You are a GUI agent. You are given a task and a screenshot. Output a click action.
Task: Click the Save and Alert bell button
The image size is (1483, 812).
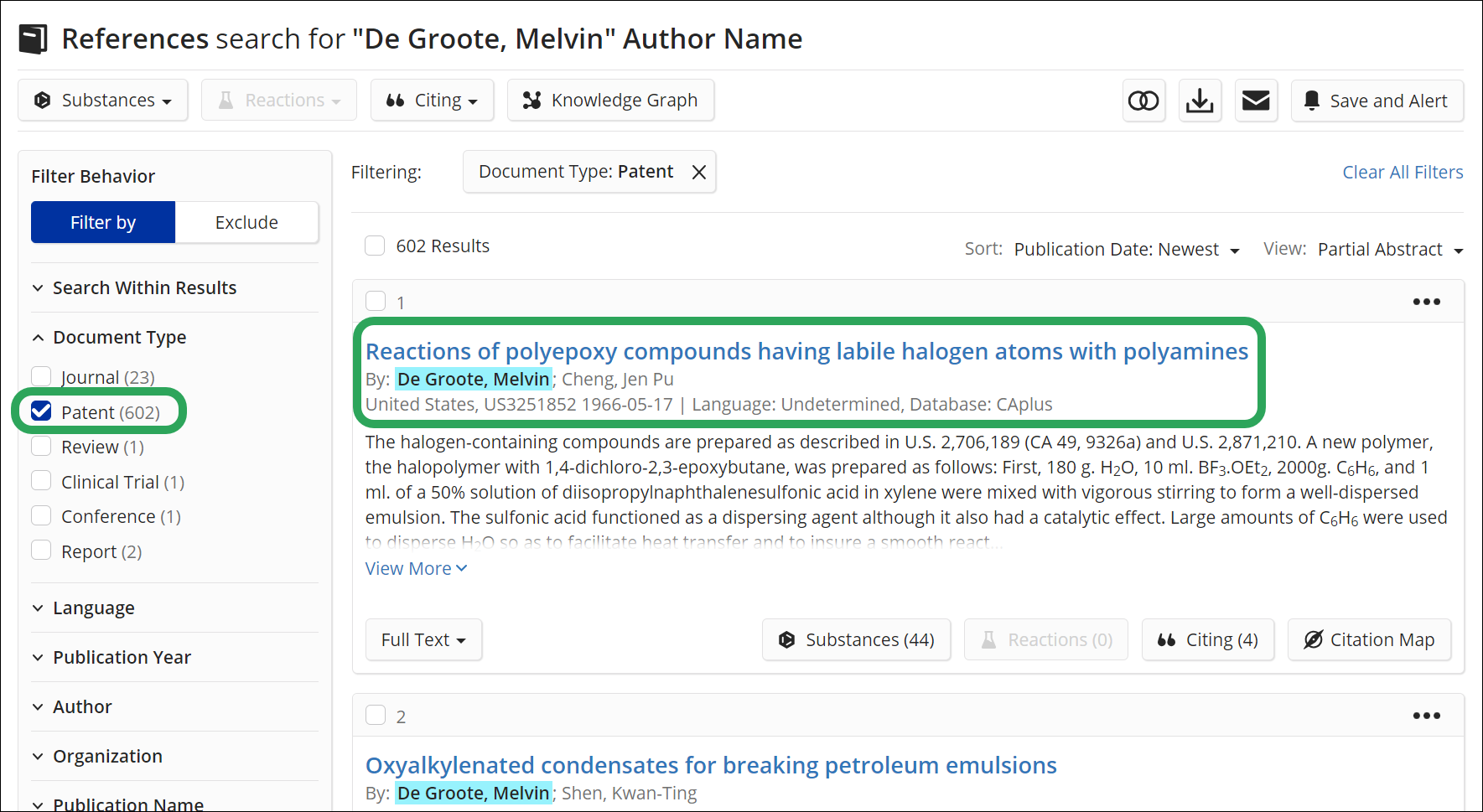click(1377, 101)
